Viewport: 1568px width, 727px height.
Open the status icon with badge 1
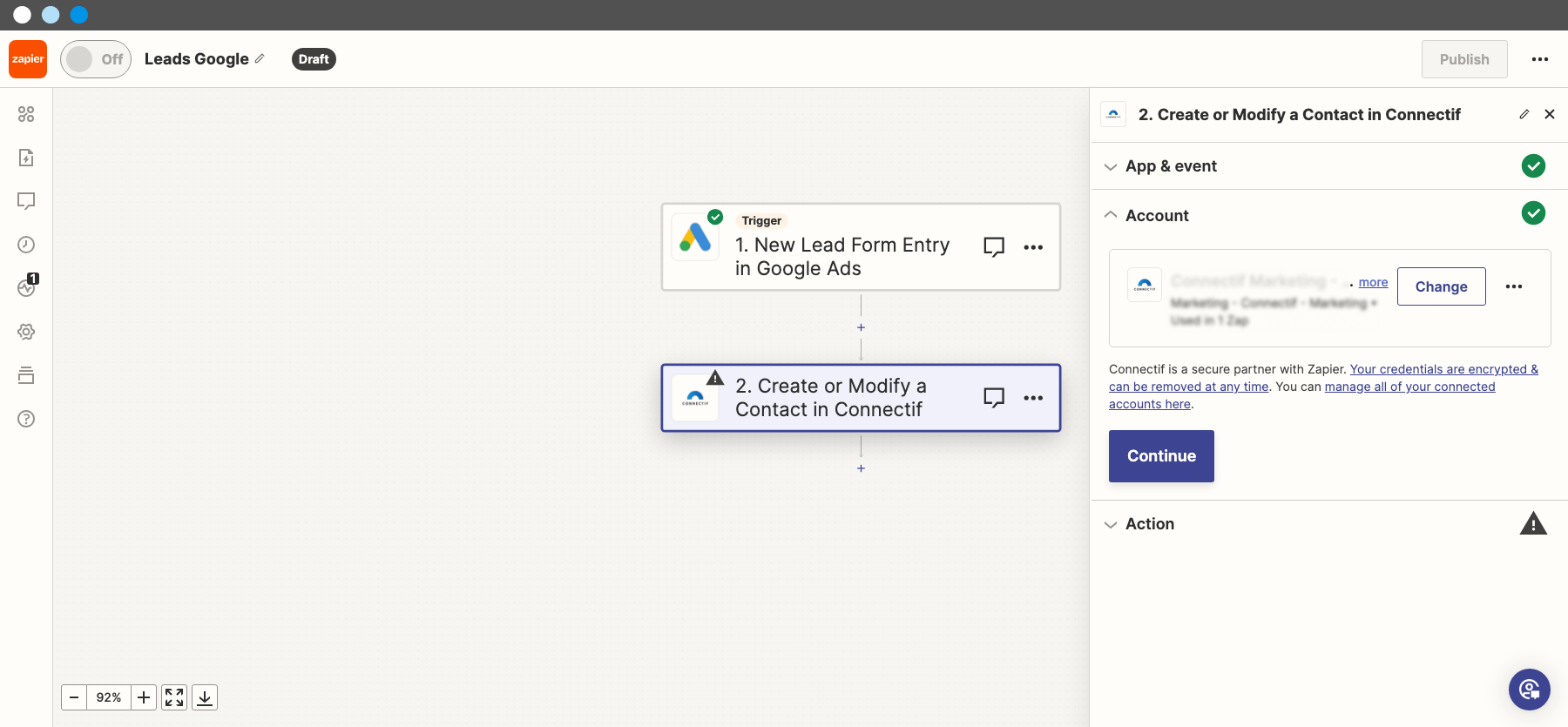point(26,286)
